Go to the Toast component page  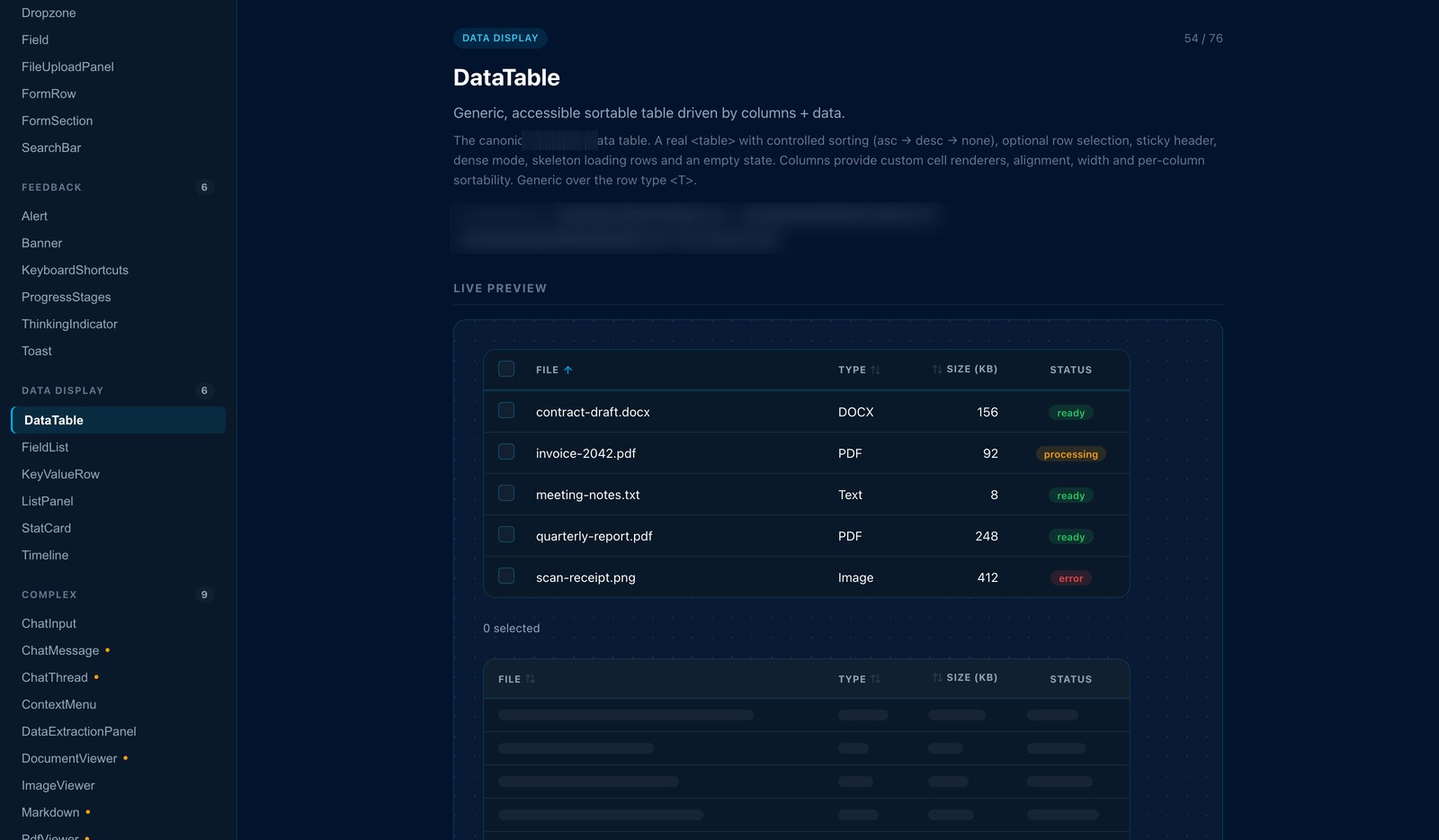36,351
